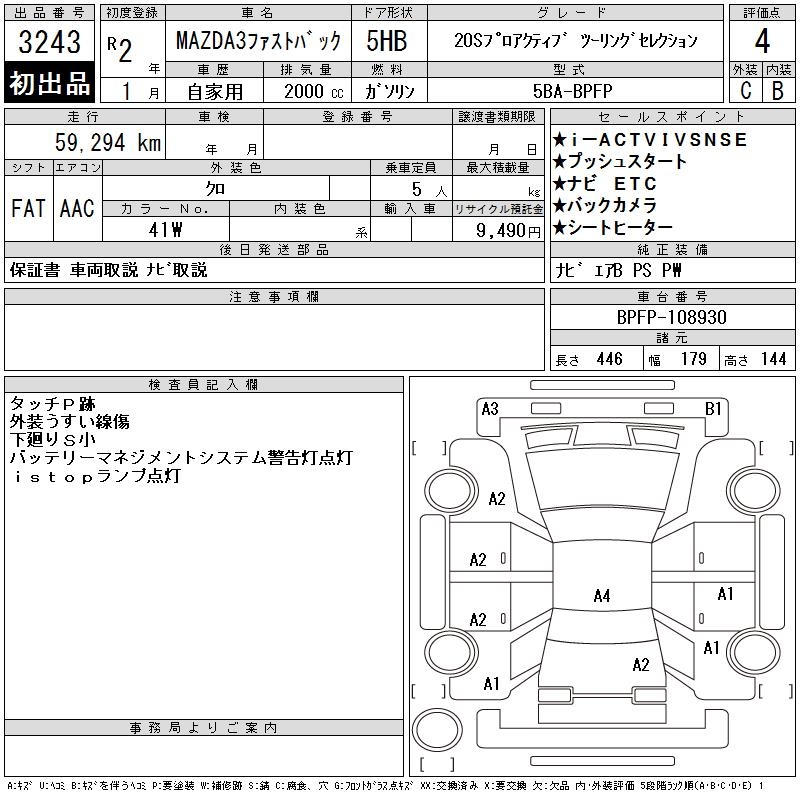800x800 pixels.
Task: Click the damage code legend at bottom
Action: pyautogui.click(x=386, y=786)
